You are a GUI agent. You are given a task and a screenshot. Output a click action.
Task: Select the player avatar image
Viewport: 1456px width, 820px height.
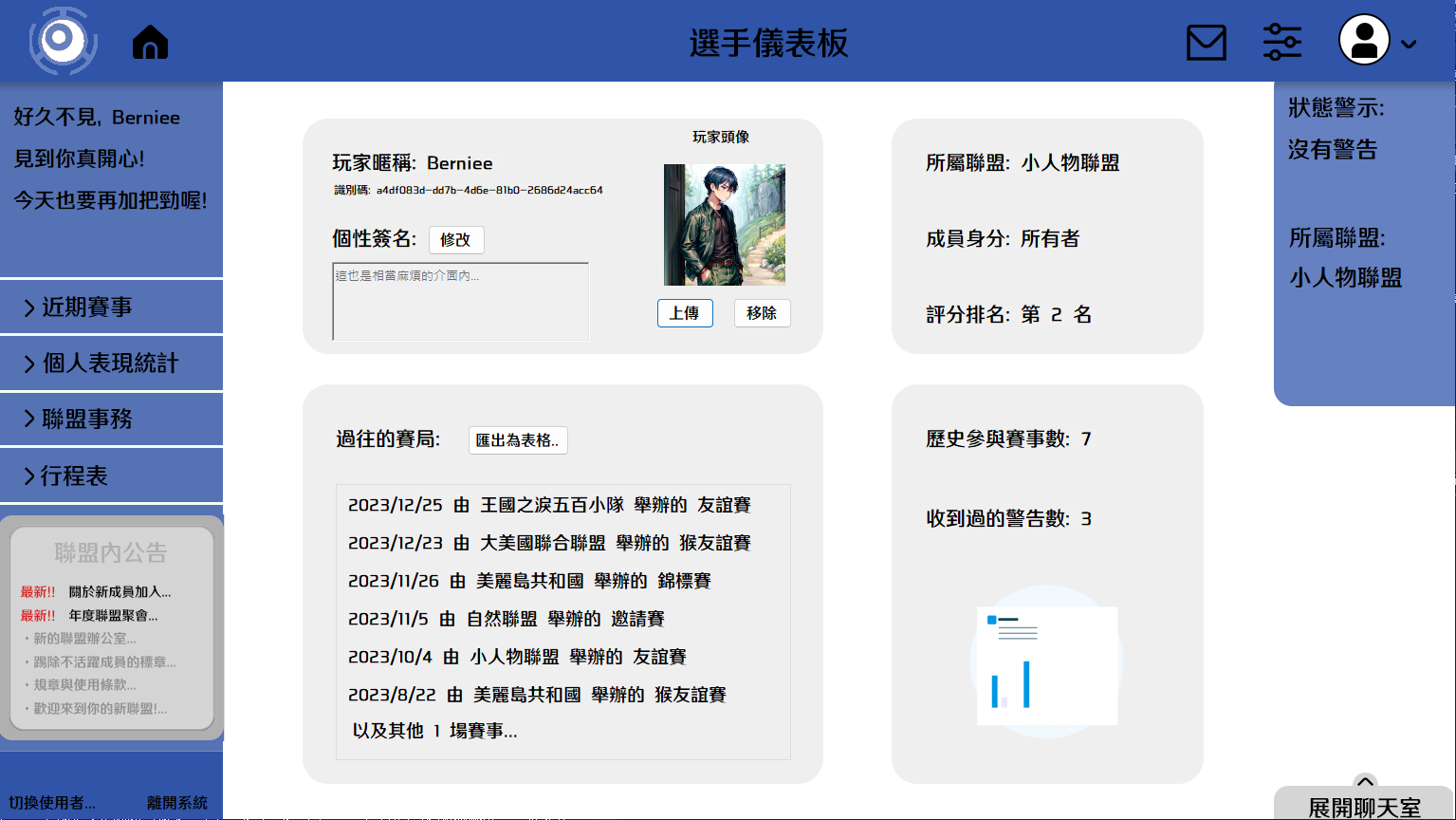point(724,225)
